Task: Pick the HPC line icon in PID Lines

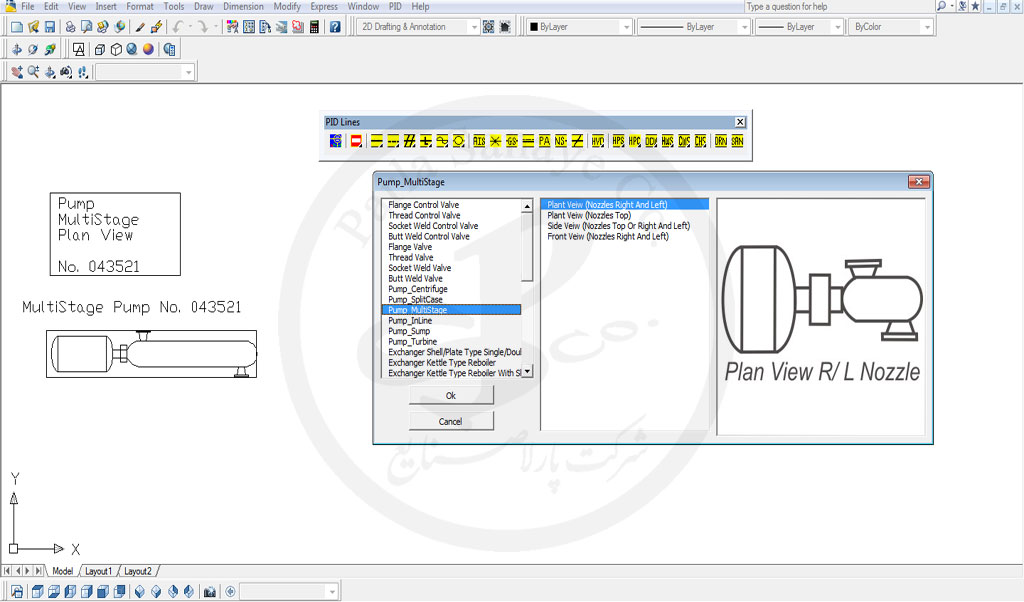Action: tap(635, 141)
